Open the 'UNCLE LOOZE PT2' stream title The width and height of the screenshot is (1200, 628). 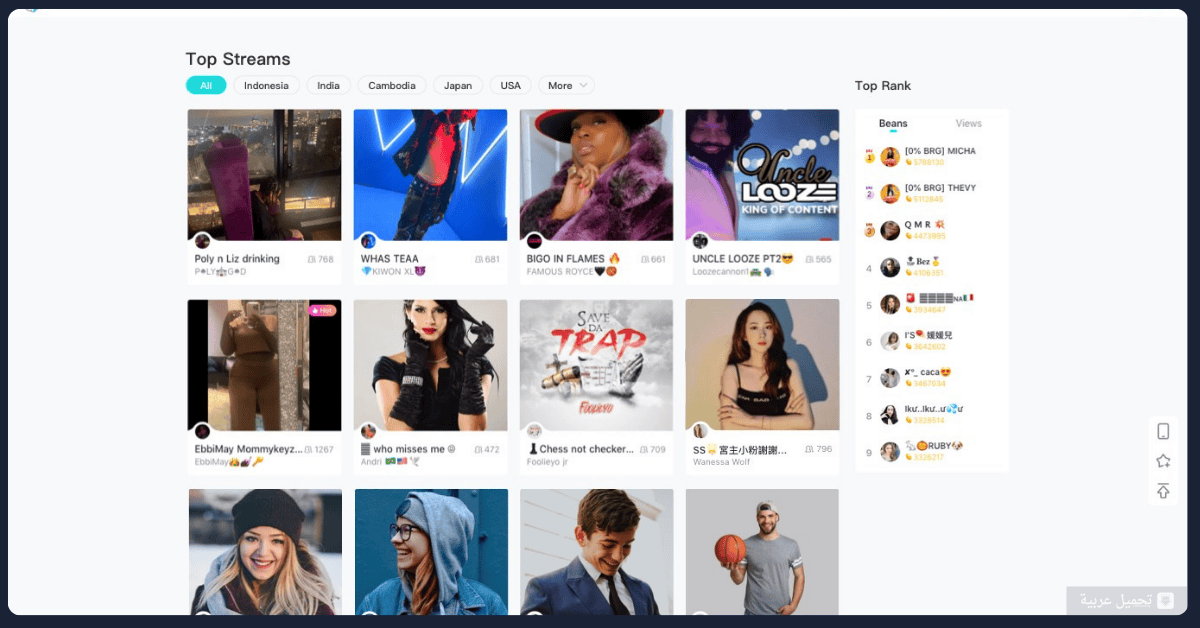pyautogui.click(x=743, y=259)
